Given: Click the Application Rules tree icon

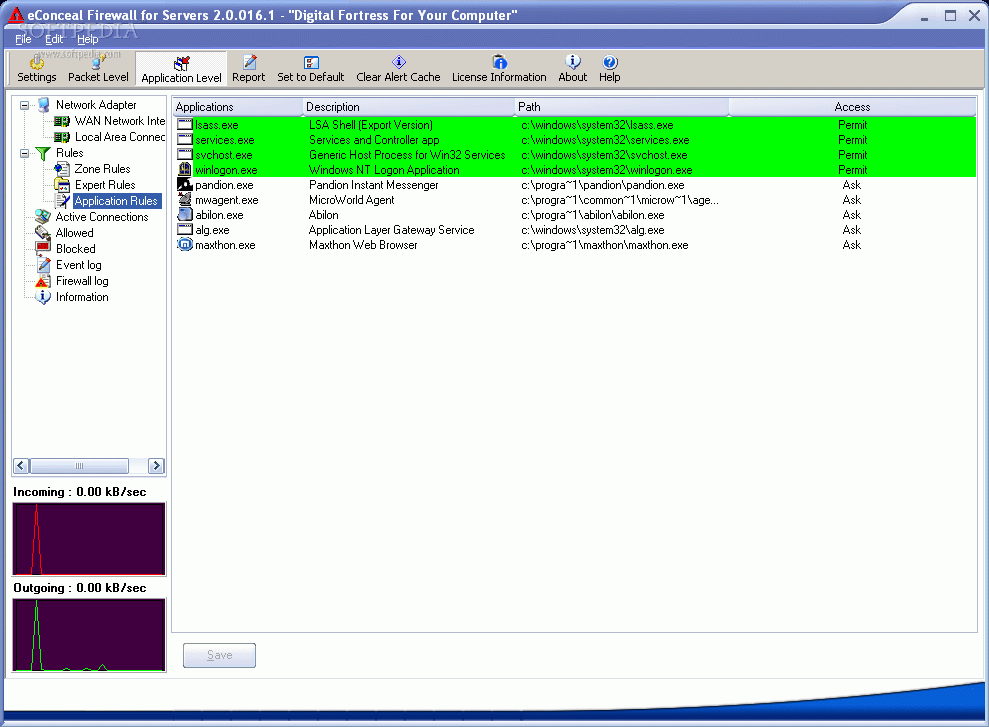Looking at the screenshot, I should tap(62, 201).
